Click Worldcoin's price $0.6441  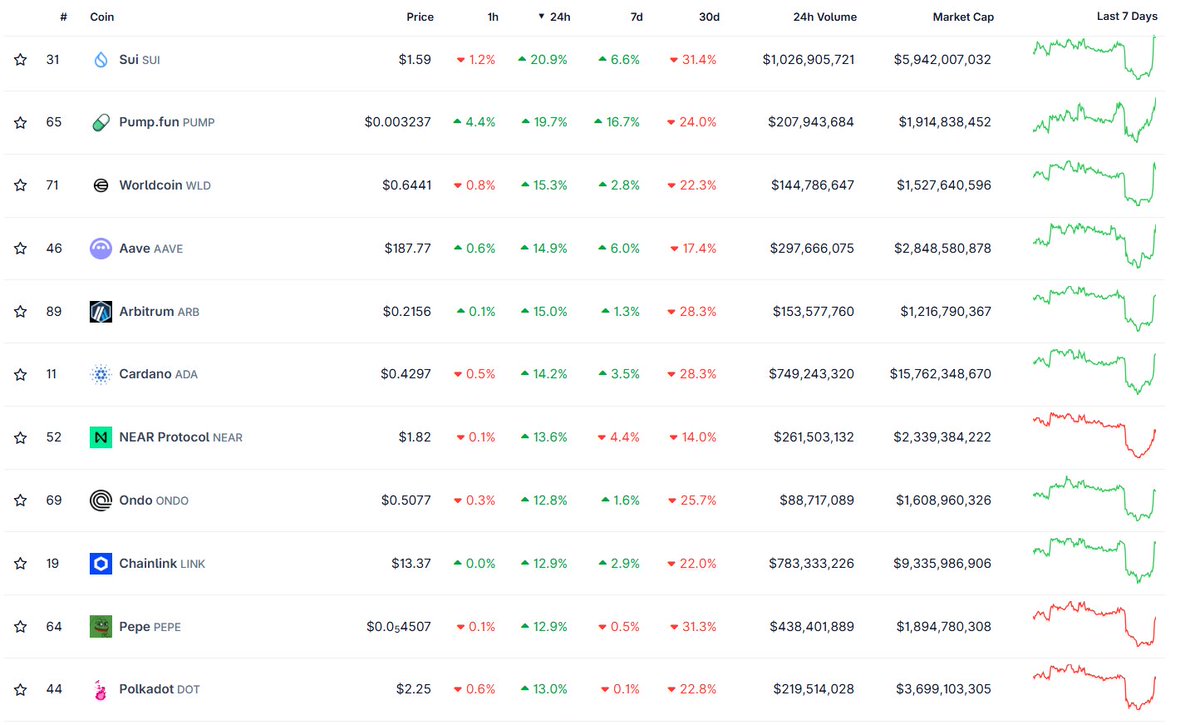pos(407,185)
